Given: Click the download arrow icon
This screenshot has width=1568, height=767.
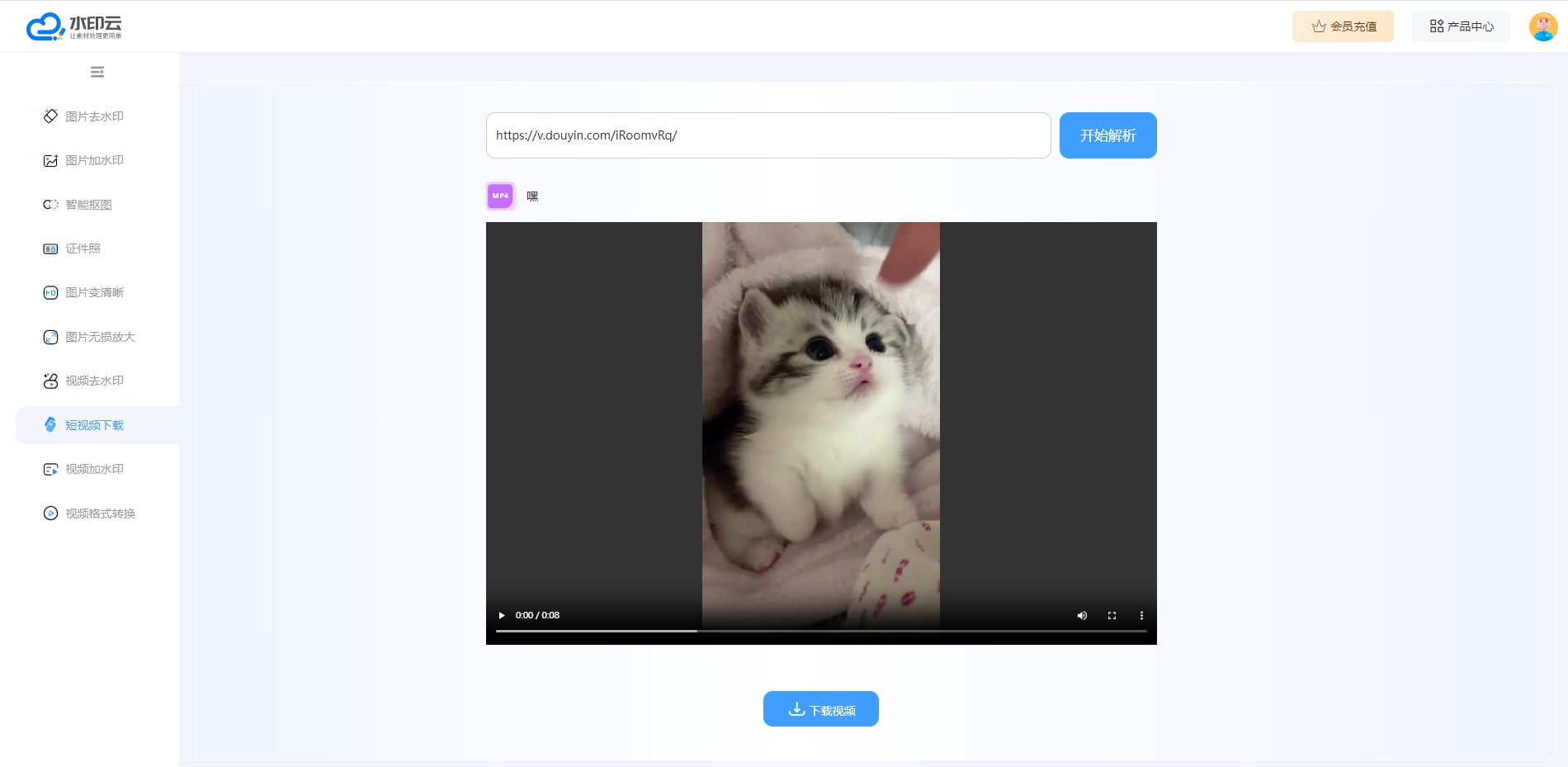Looking at the screenshot, I should (x=796, y=709).
